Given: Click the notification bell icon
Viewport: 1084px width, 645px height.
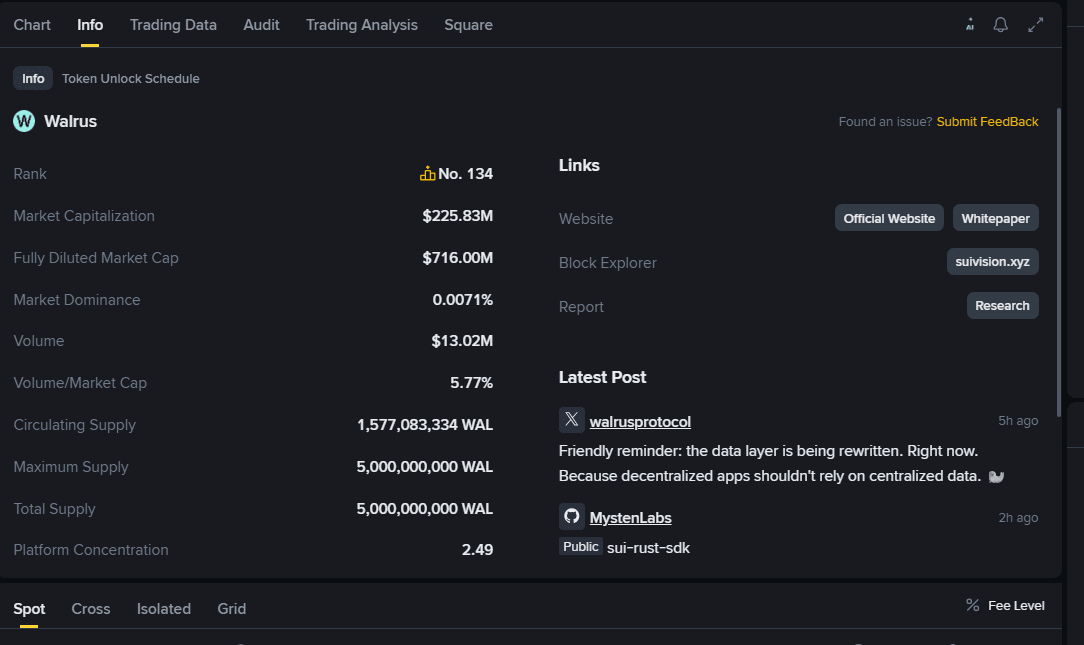Looking at the screenshot, I should 1000,25.
